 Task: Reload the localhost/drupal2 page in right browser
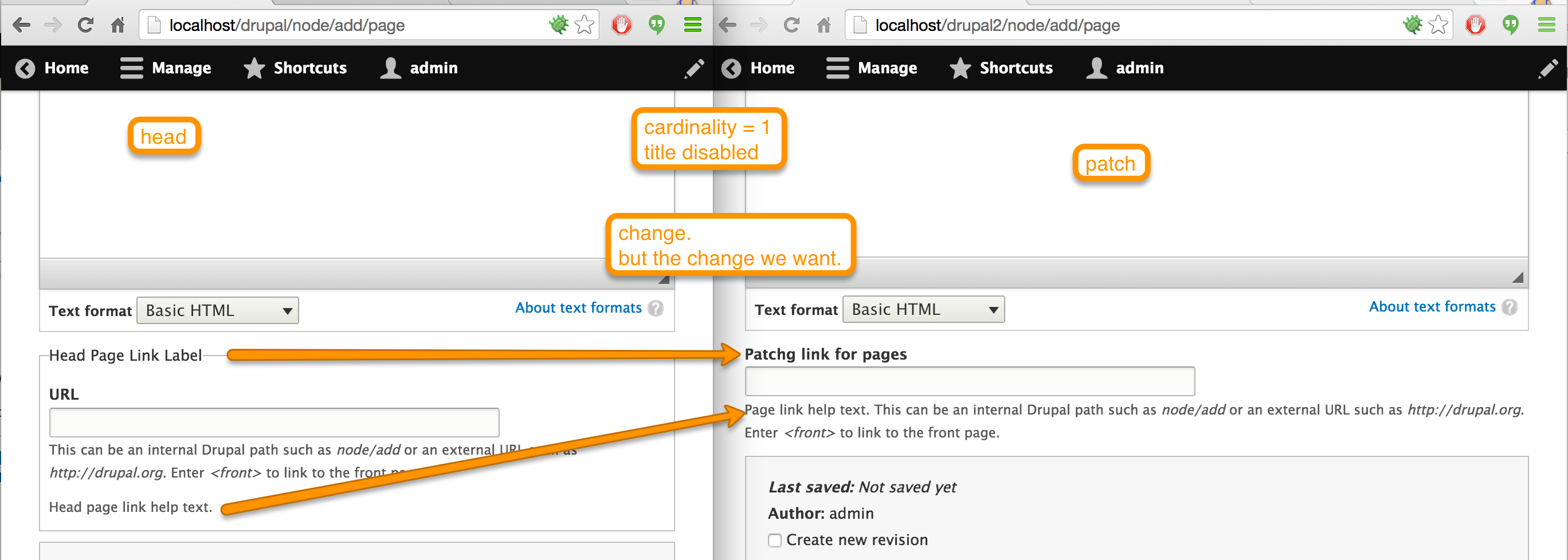(792, 25)
